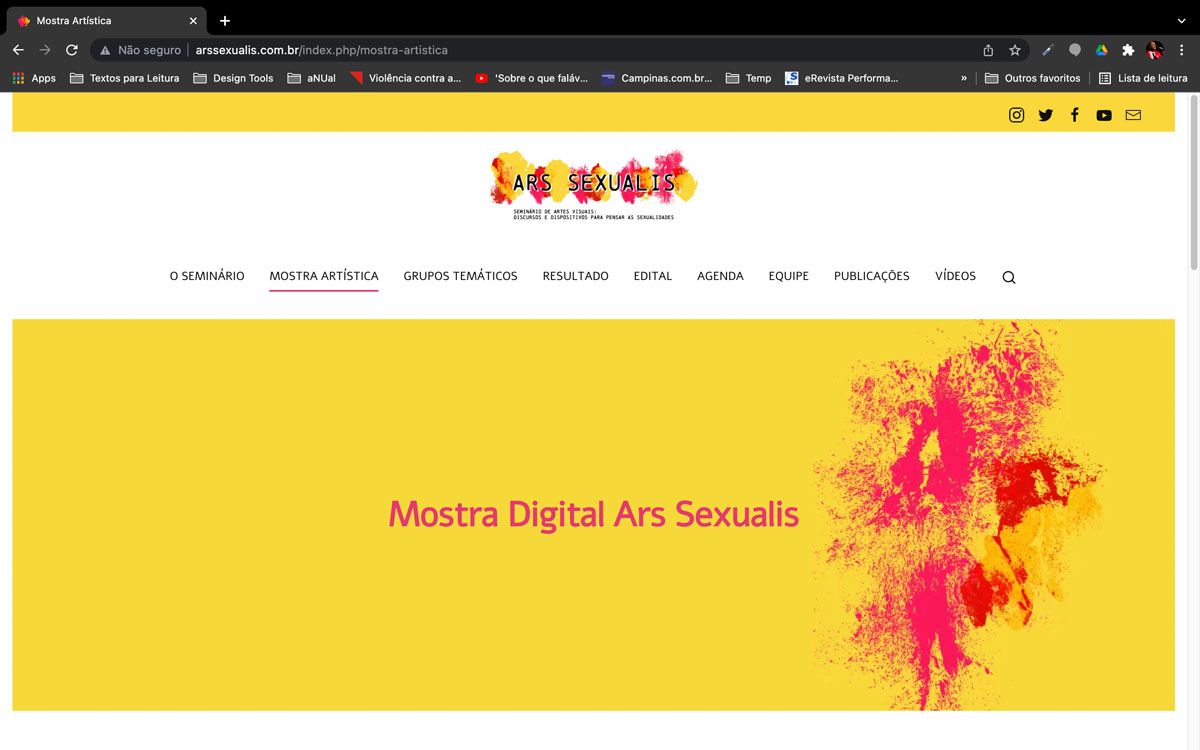Image resolution: width=1200 pixels, height=750 pixels.
Task: Select GRUPOS TEMÁTICOS in the navigation
Action: coord(460,276)
